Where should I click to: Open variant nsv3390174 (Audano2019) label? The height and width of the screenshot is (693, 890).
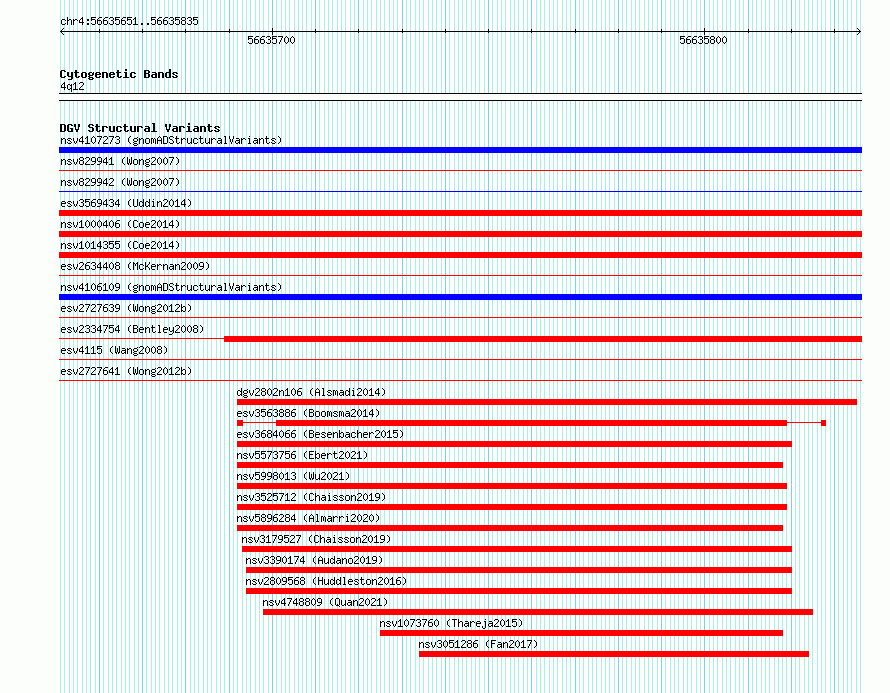314,560
